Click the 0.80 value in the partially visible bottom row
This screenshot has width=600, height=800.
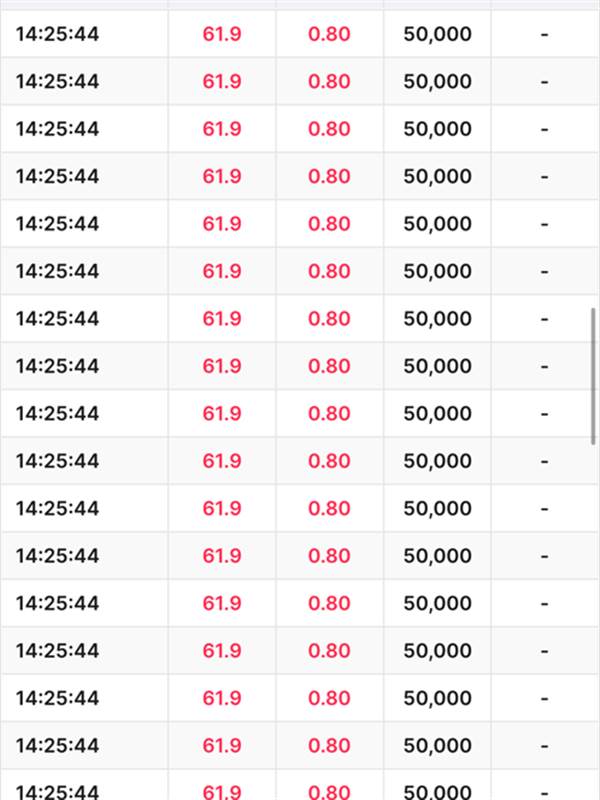[329, 792]
